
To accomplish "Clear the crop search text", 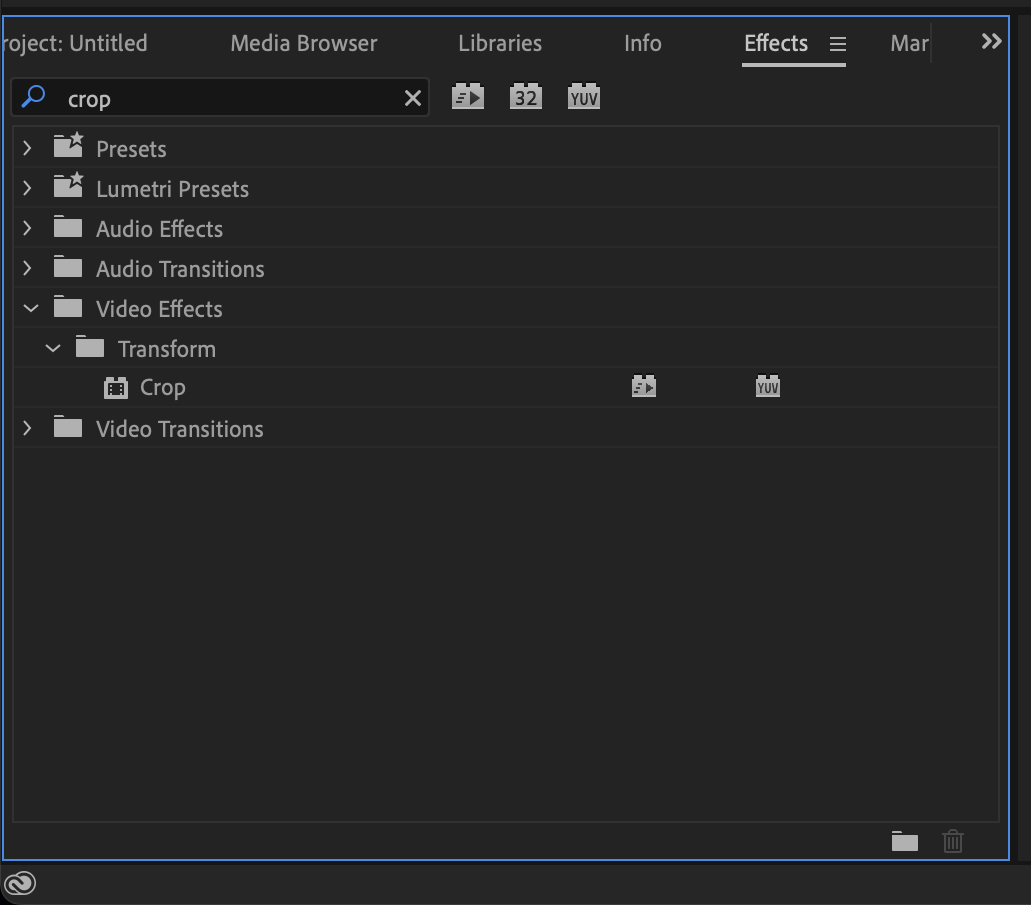I will point(412,98).
